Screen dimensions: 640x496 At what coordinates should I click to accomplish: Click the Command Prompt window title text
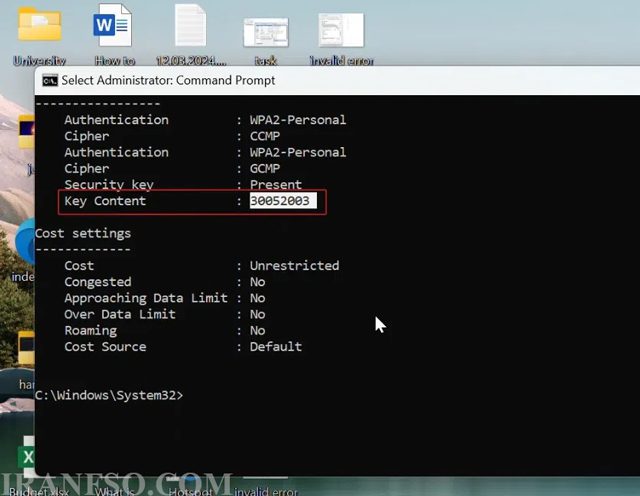point(168,80)
